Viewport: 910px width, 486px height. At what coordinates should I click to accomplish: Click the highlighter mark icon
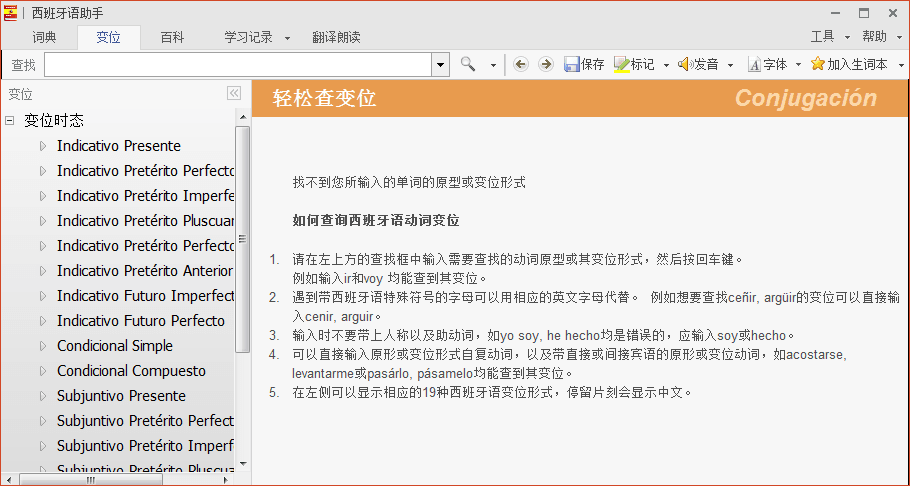[x=621, y=64]
